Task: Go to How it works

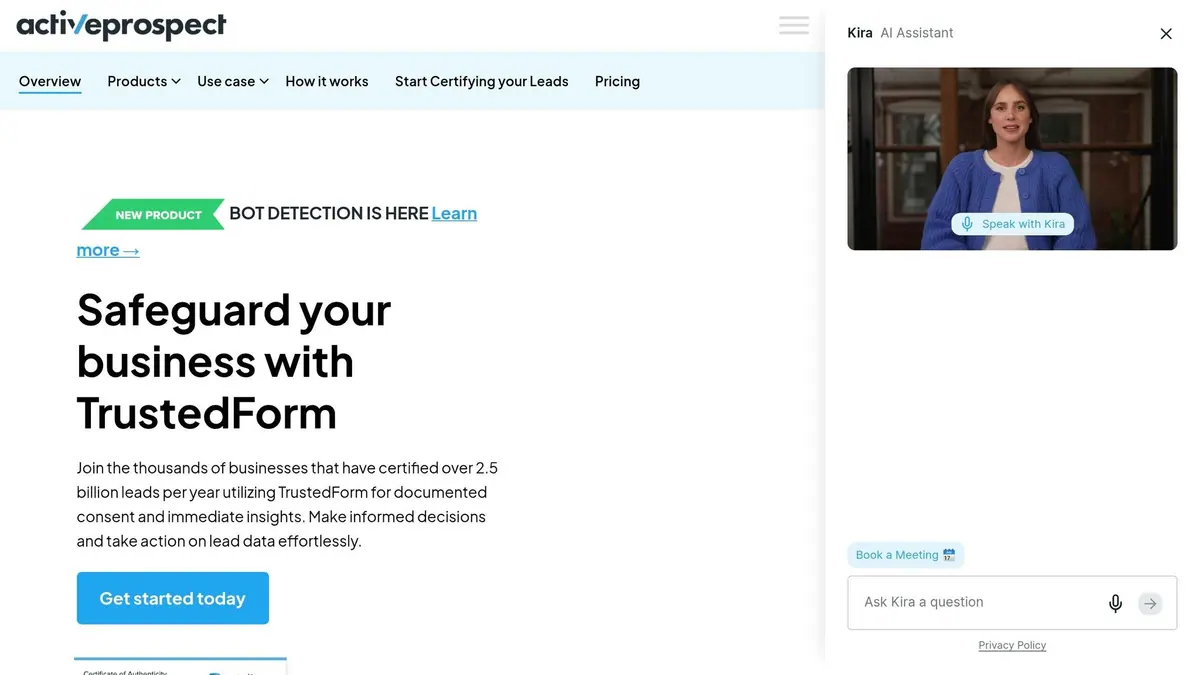Action: (327, 81)
